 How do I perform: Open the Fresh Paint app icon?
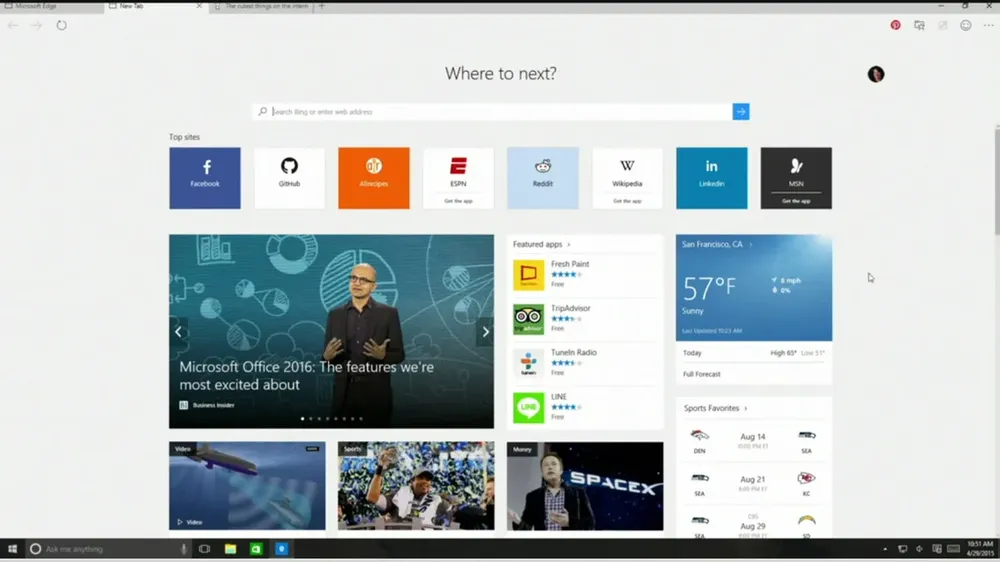[x=529, y=274]
